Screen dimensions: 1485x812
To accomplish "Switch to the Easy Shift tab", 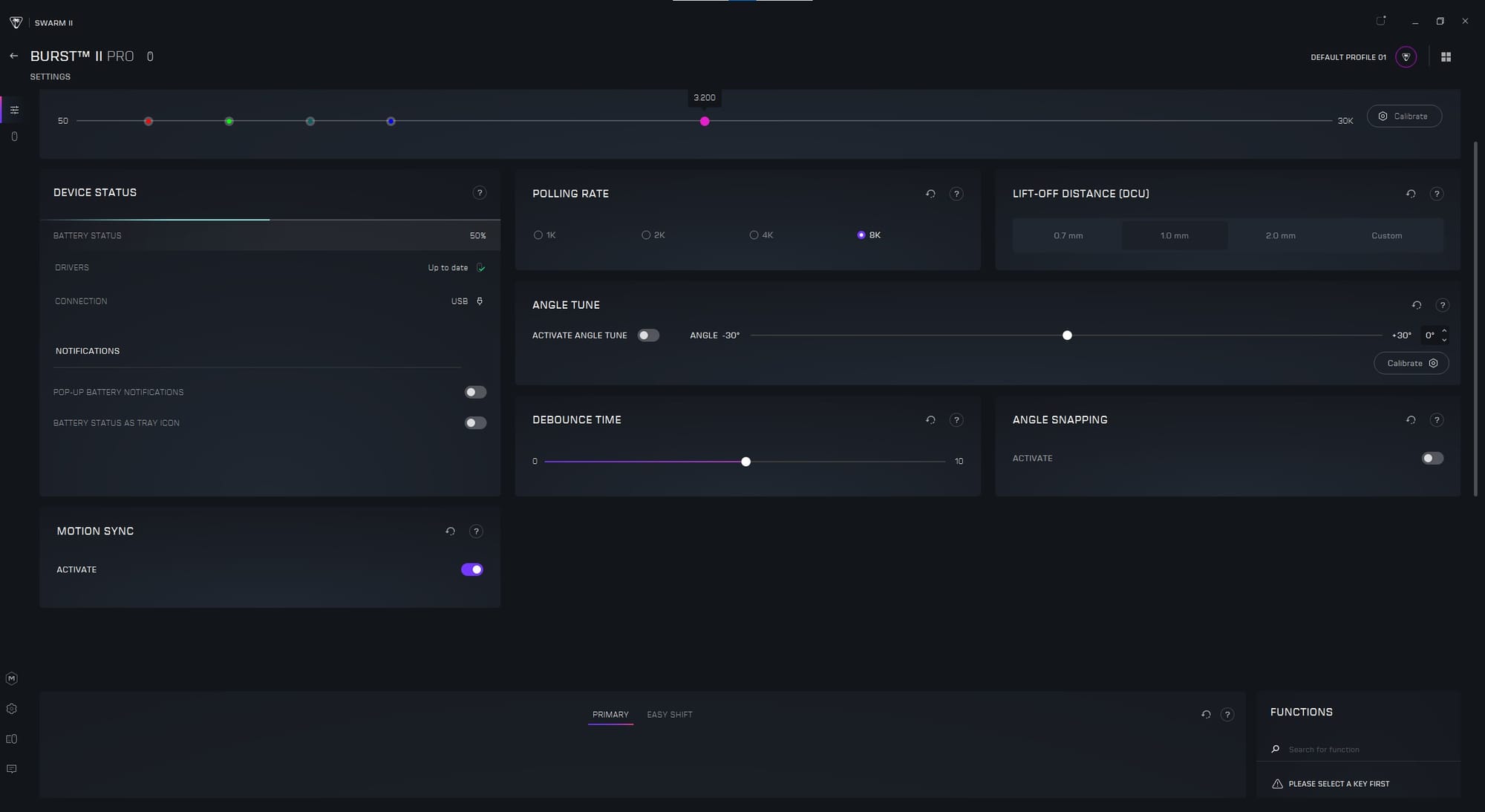I will [669, 715].
